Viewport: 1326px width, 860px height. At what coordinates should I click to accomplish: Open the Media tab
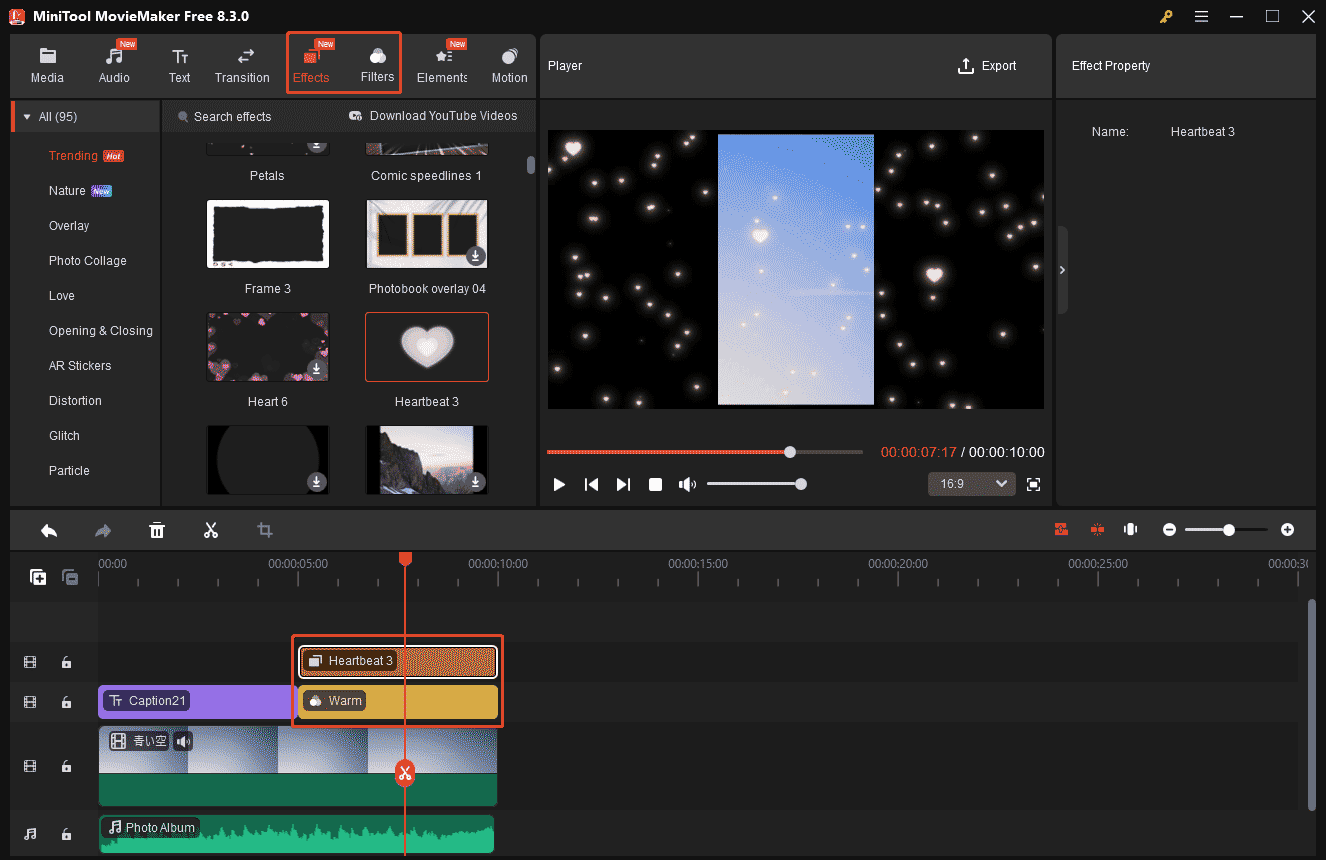pyautogui.click(x=47, y=66)
